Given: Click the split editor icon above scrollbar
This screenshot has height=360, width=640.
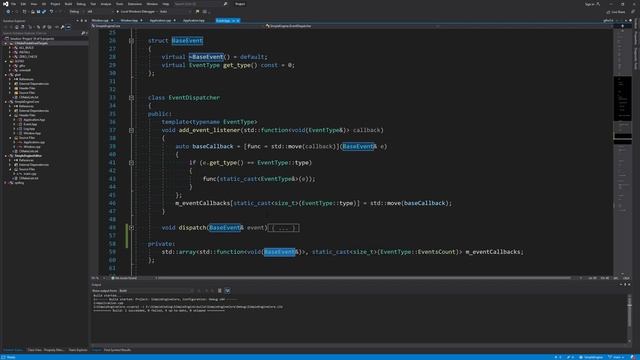Looking at the screenshot, I should pyautogui.click(x=622, y=26).
